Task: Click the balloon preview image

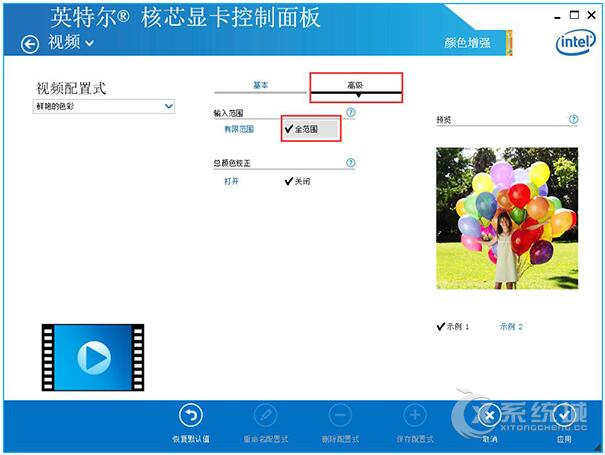Action: 507,219
